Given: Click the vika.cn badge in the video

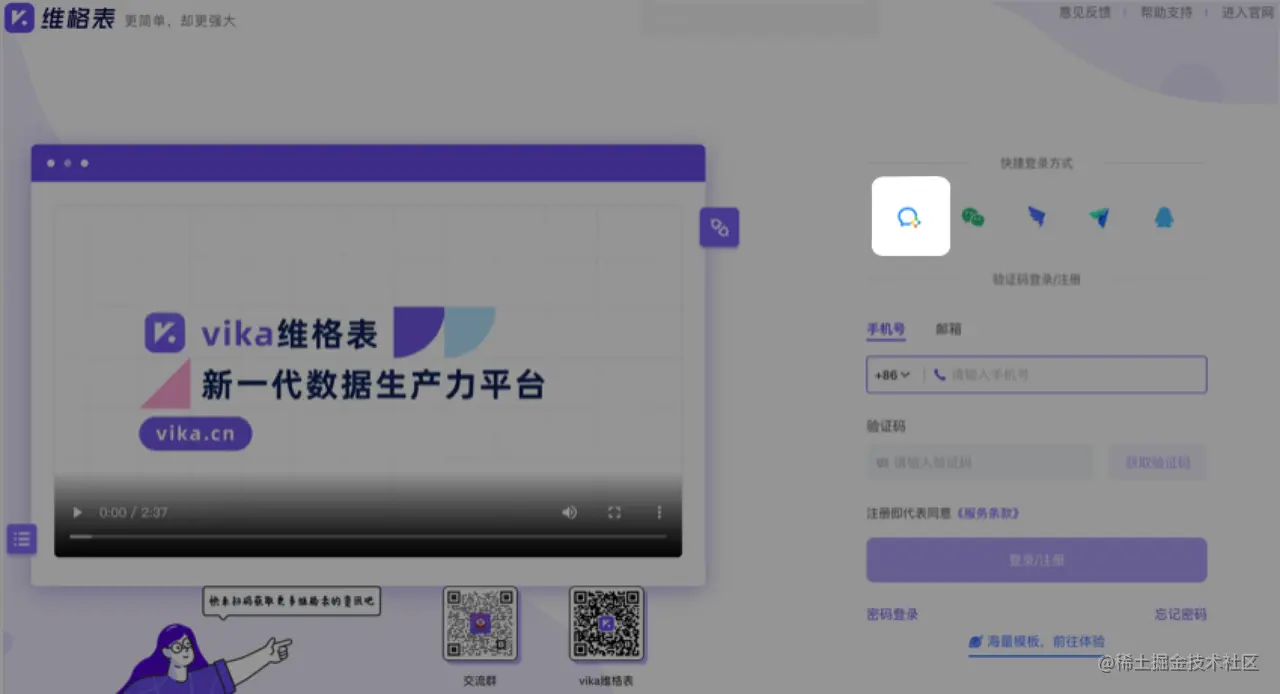Looking at the screenshot, I should [195, 434].
